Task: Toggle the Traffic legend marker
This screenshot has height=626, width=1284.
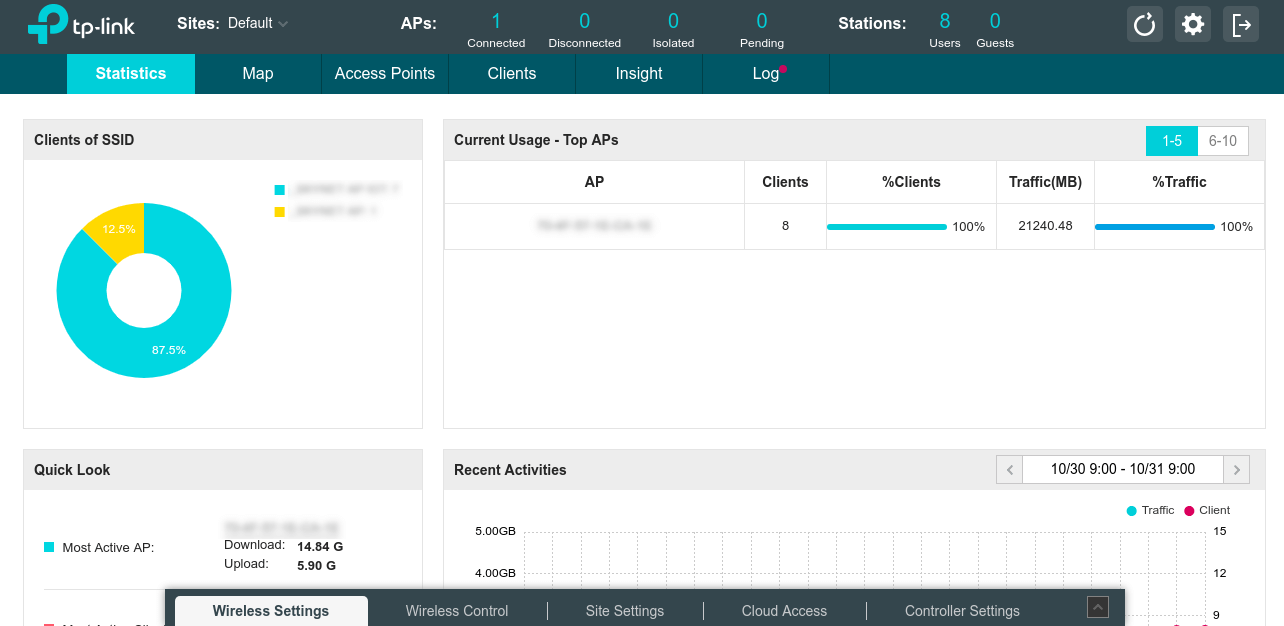Action: click(1132, 511)
